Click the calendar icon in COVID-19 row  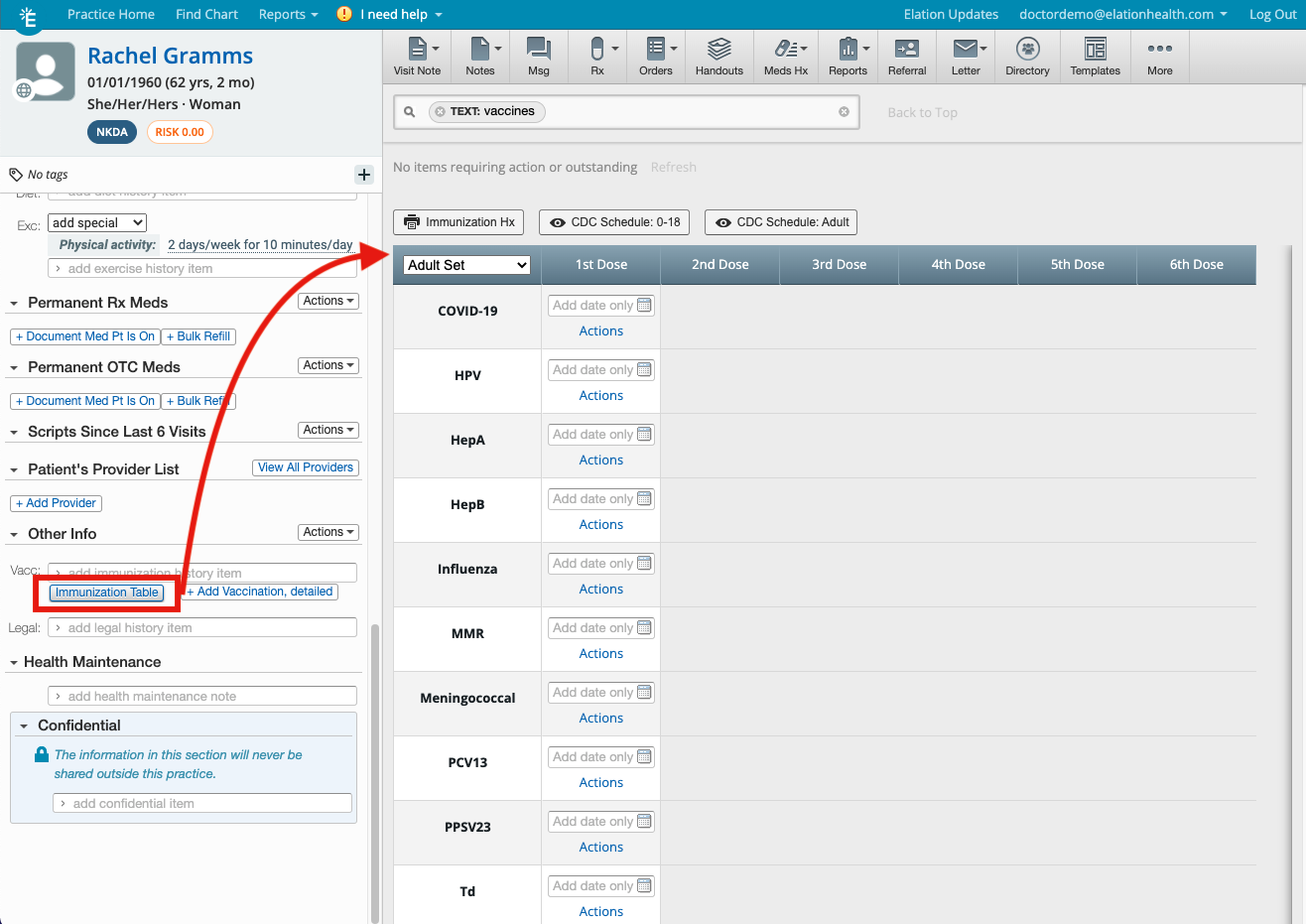point(644,306)
